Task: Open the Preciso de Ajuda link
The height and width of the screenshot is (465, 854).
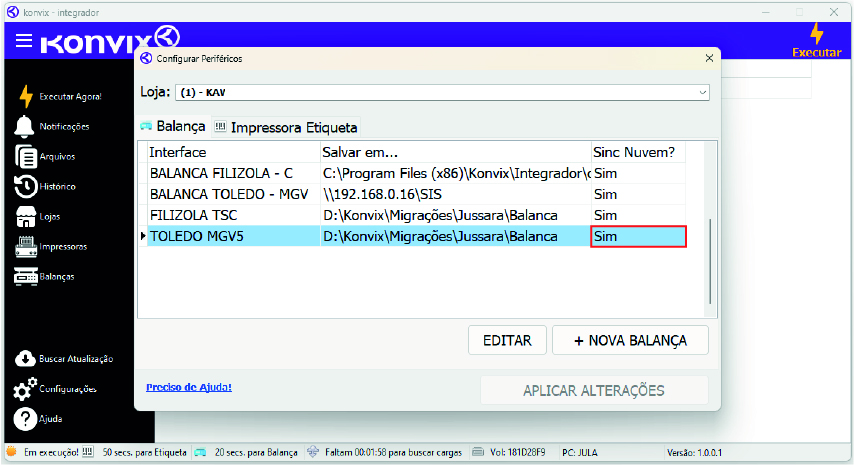Action: coord(189,387)
